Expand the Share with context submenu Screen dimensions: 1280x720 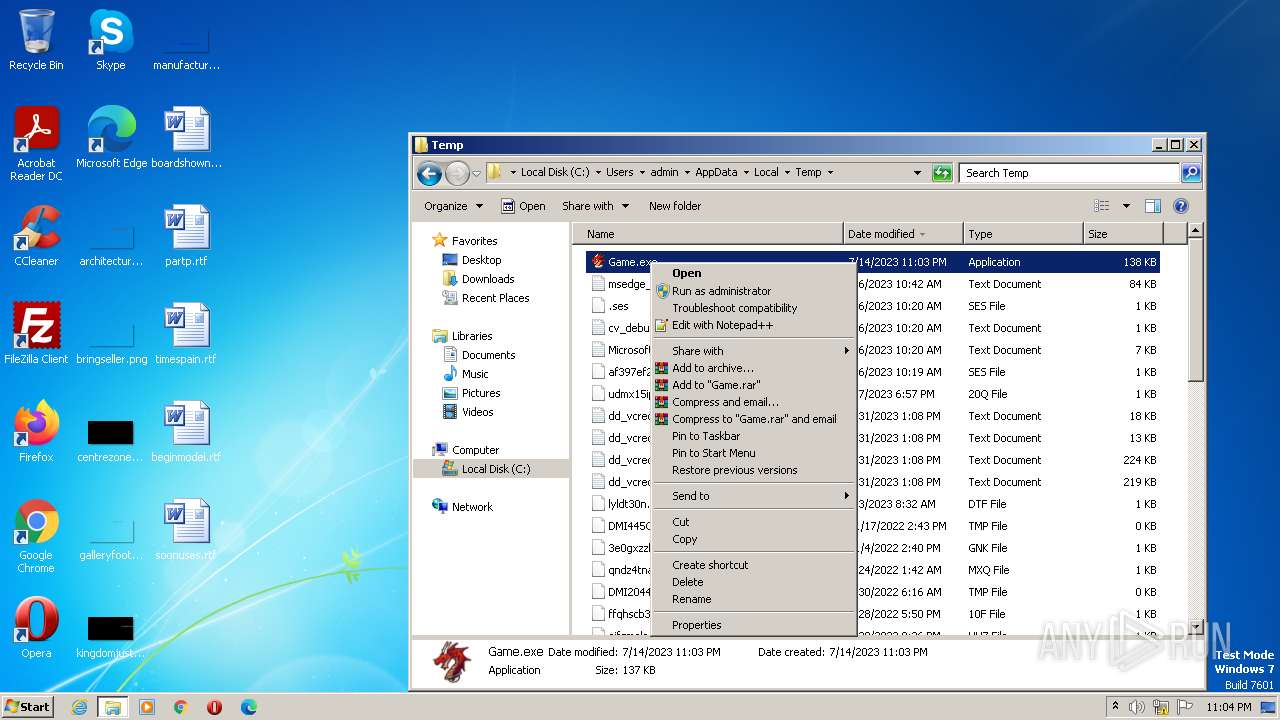click(x=753, y=351)
